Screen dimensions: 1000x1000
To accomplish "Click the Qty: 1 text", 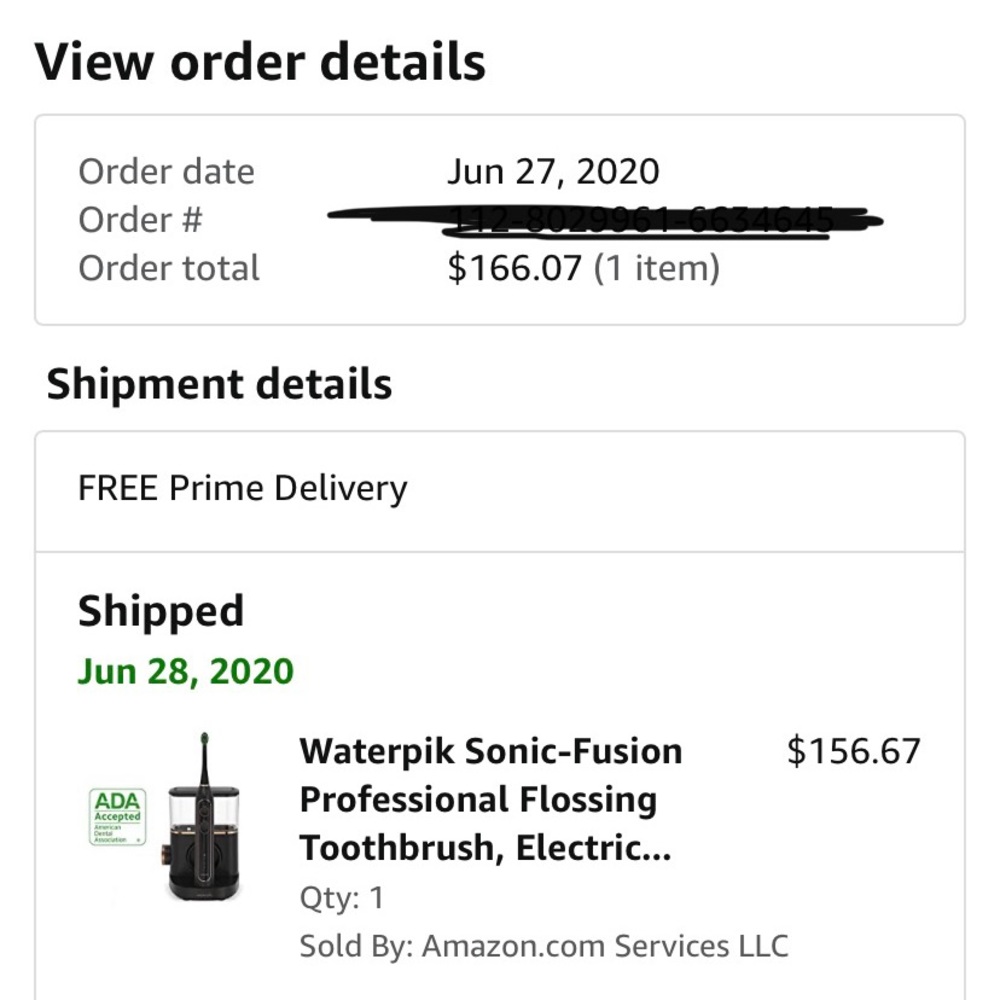I will click(x=335, y=897).
